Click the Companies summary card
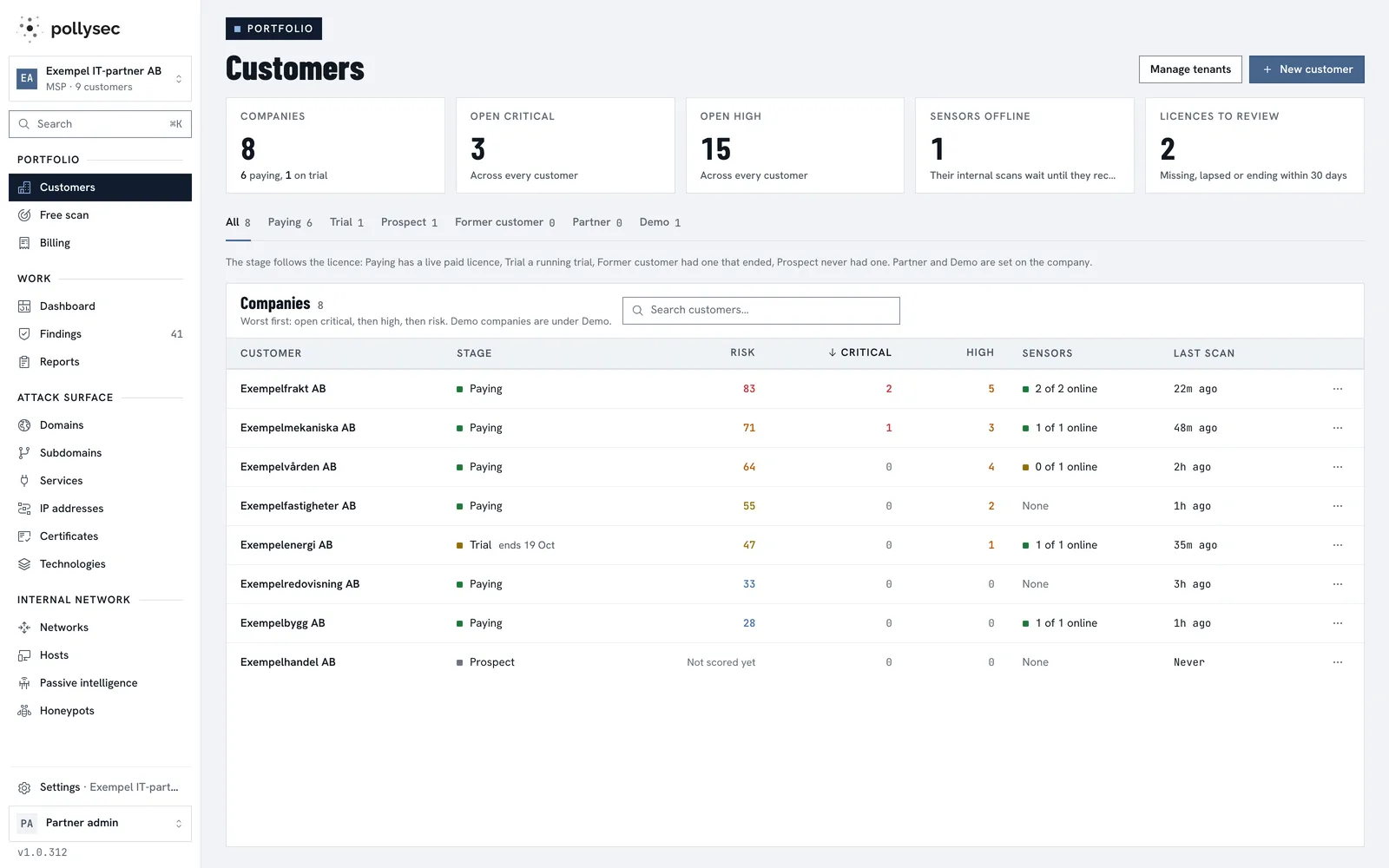 click(335, 145)
